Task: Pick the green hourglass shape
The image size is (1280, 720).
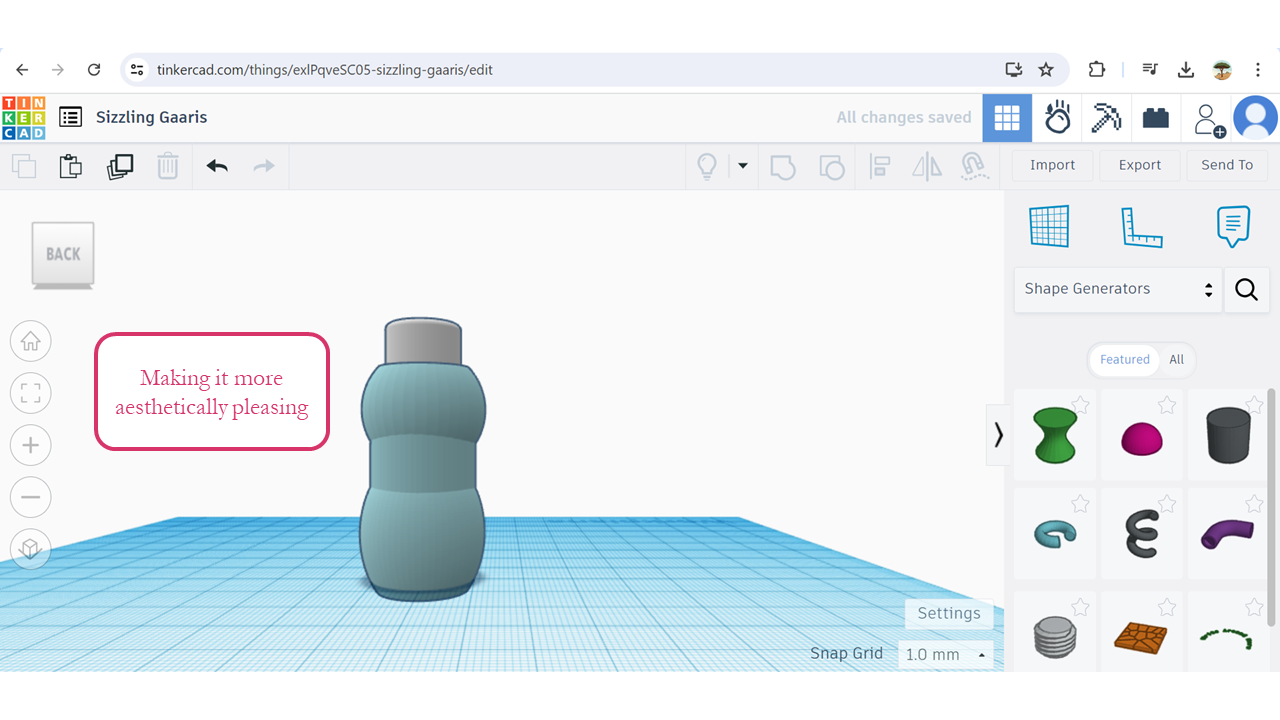Action: (x=1055, y=435)
